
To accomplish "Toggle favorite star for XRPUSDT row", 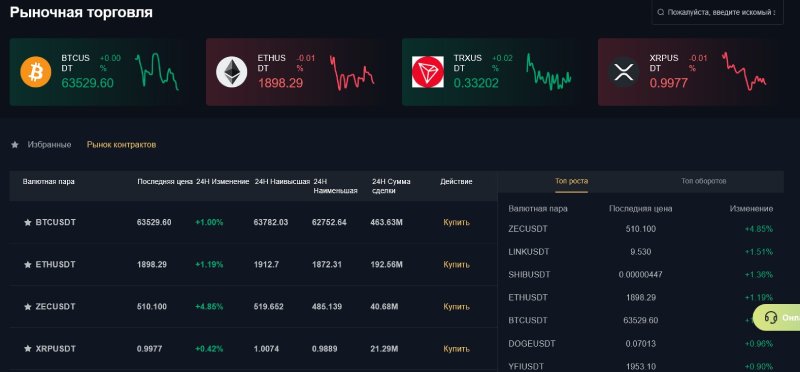I will [x=28, y=349].
